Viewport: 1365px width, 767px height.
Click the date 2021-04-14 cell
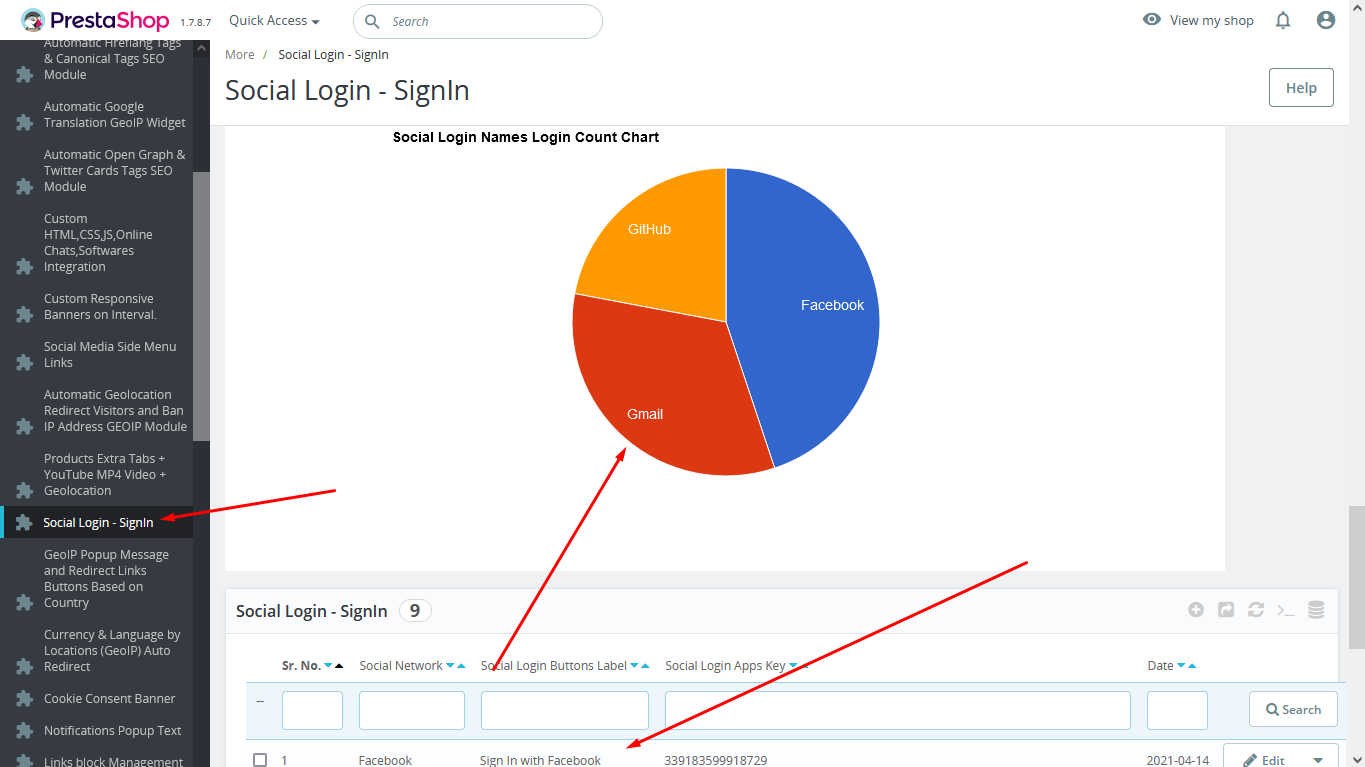point(1178,761)
